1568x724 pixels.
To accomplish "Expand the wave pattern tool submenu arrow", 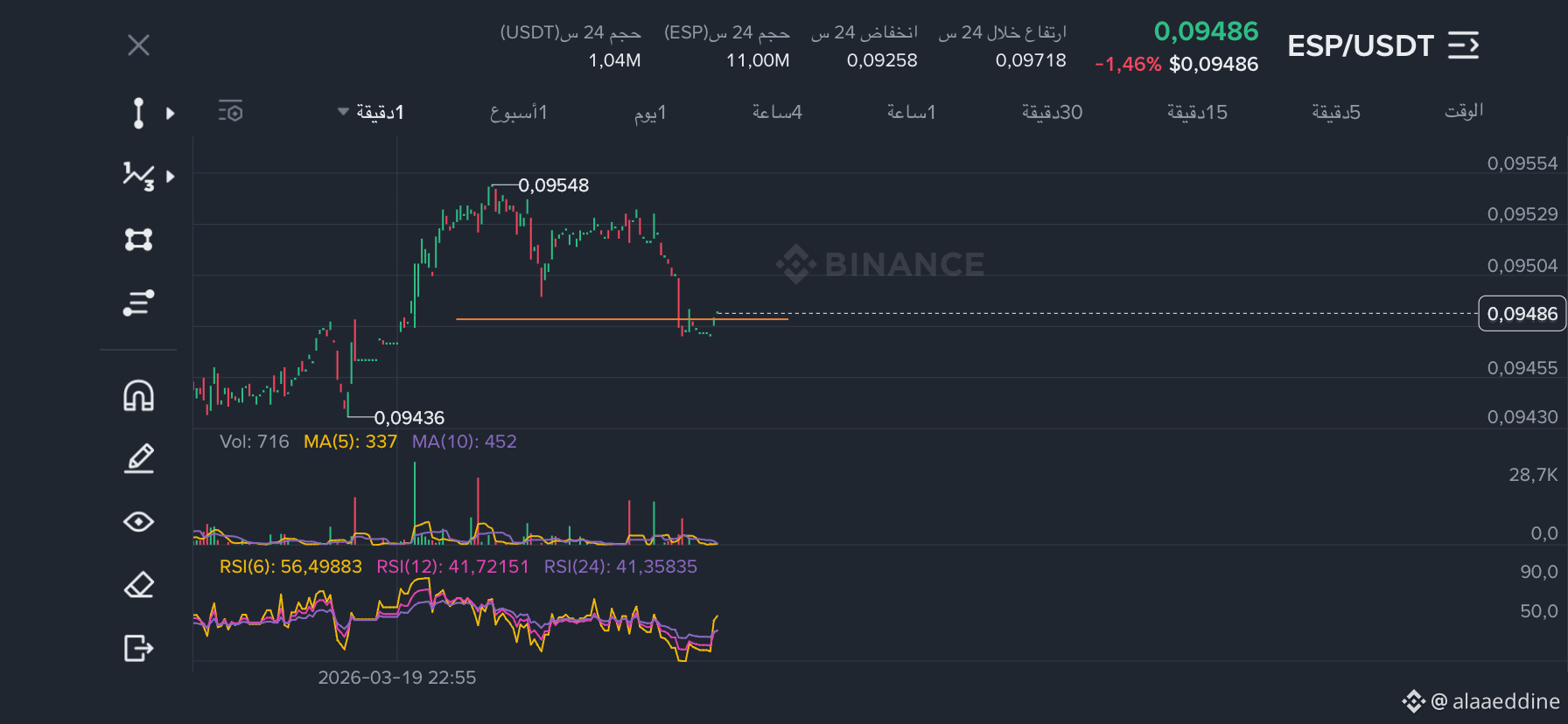I will coord(171,177).
